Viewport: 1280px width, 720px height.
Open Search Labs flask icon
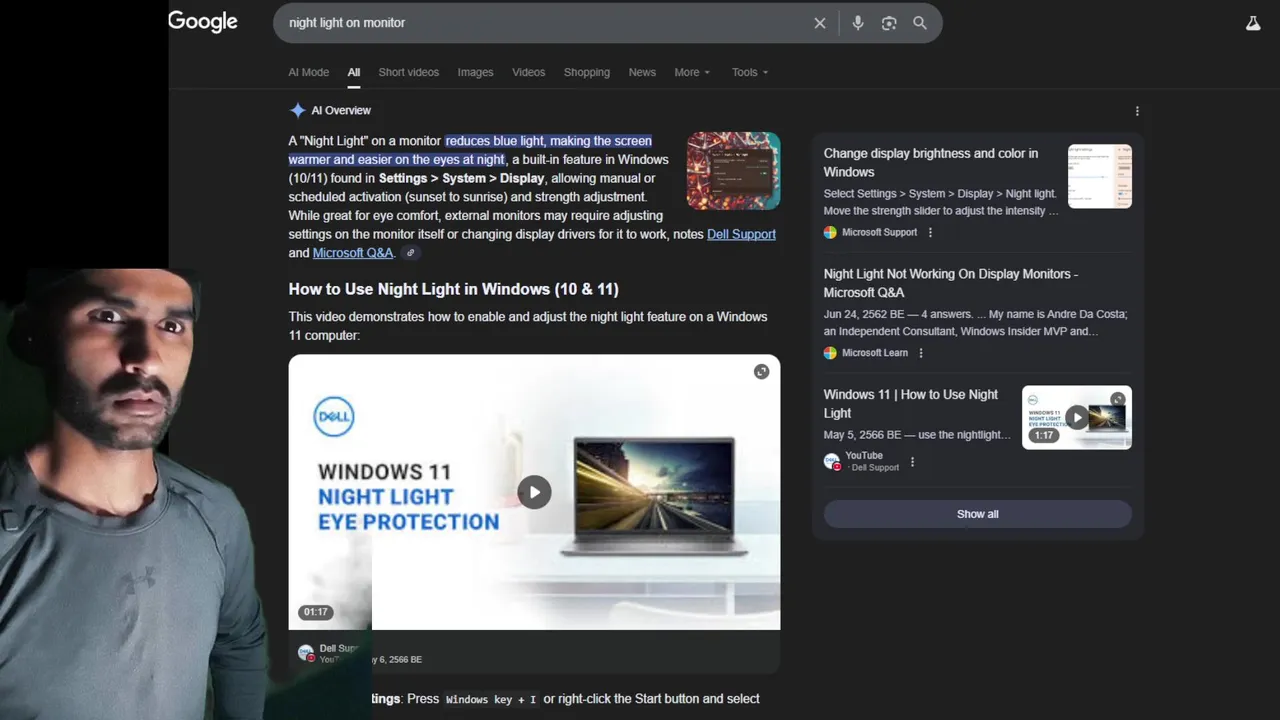point(1253,23)
